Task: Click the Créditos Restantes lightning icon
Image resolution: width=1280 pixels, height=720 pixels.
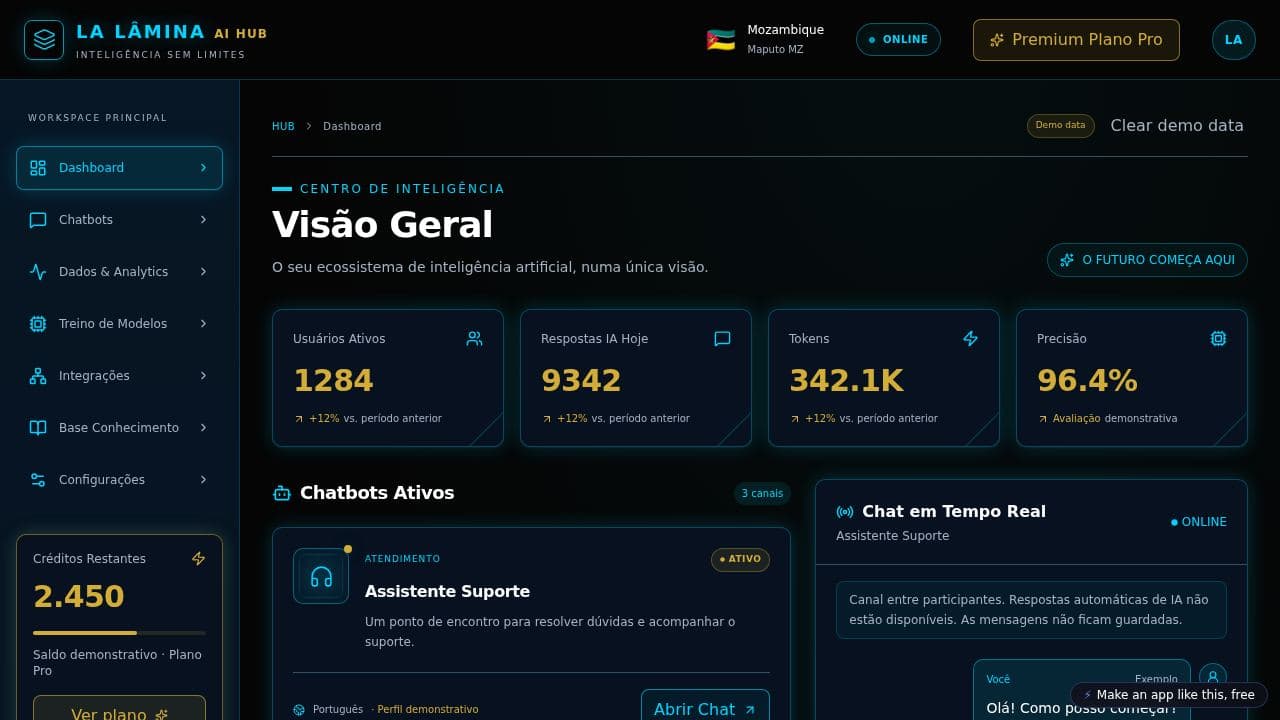Action: pos(198,559)
